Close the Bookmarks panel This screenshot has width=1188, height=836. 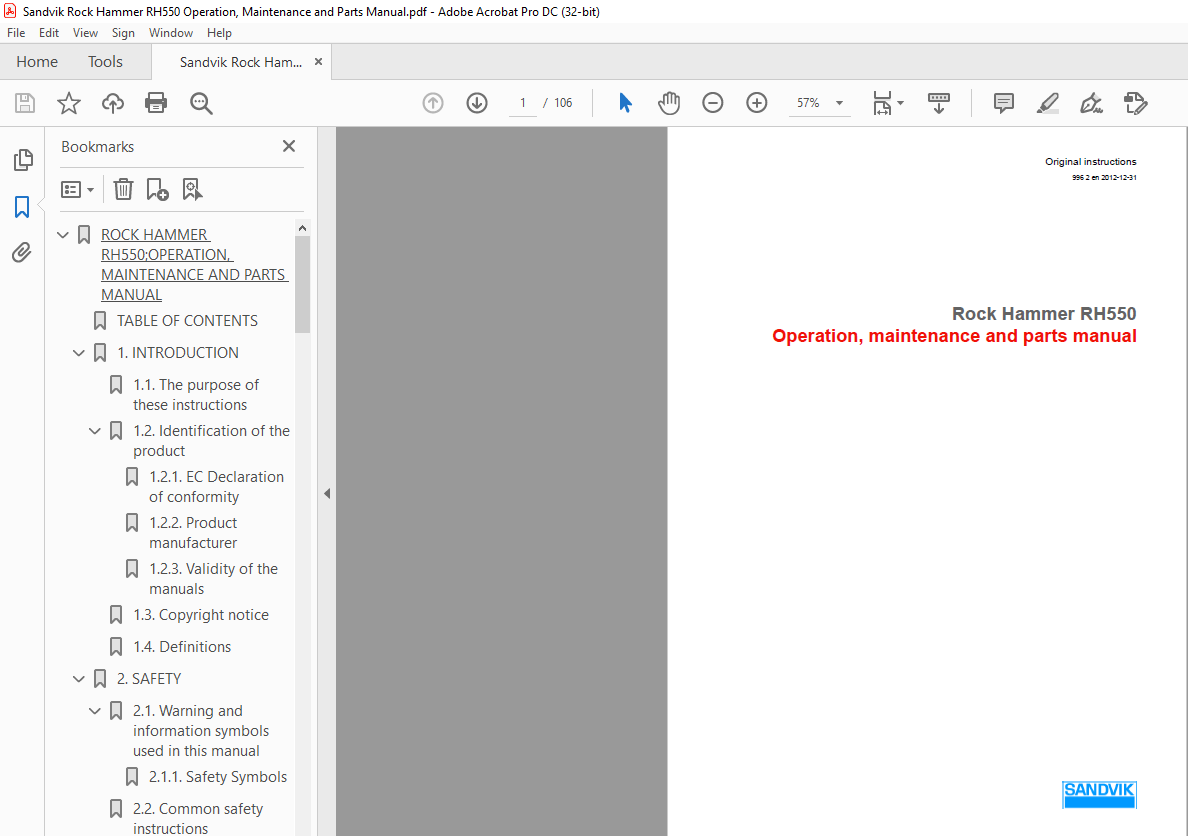pyautogui.click(x=289, y=146)
